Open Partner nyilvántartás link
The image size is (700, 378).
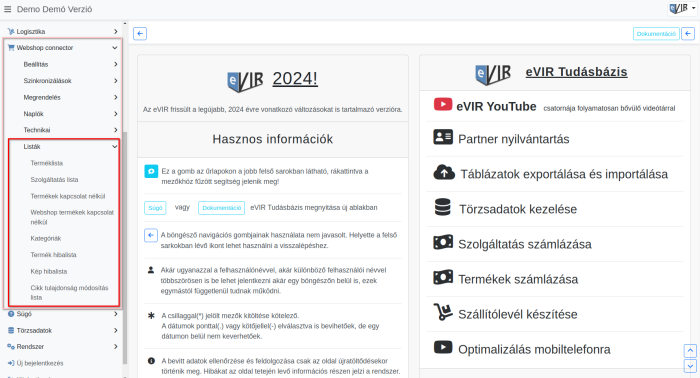(513, 139)
